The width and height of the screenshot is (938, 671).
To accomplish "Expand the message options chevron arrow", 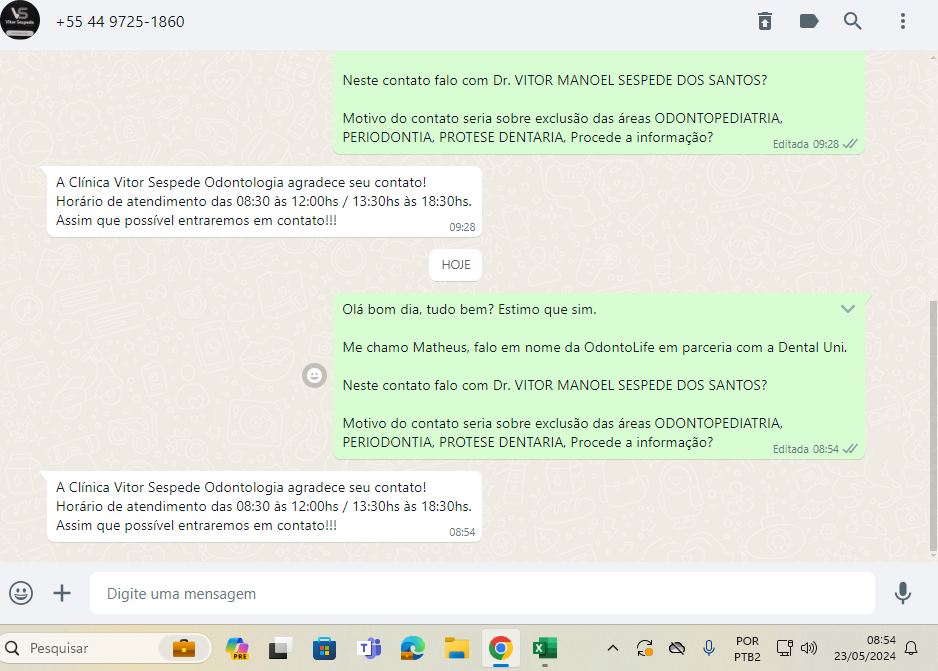I will point(848,309).
